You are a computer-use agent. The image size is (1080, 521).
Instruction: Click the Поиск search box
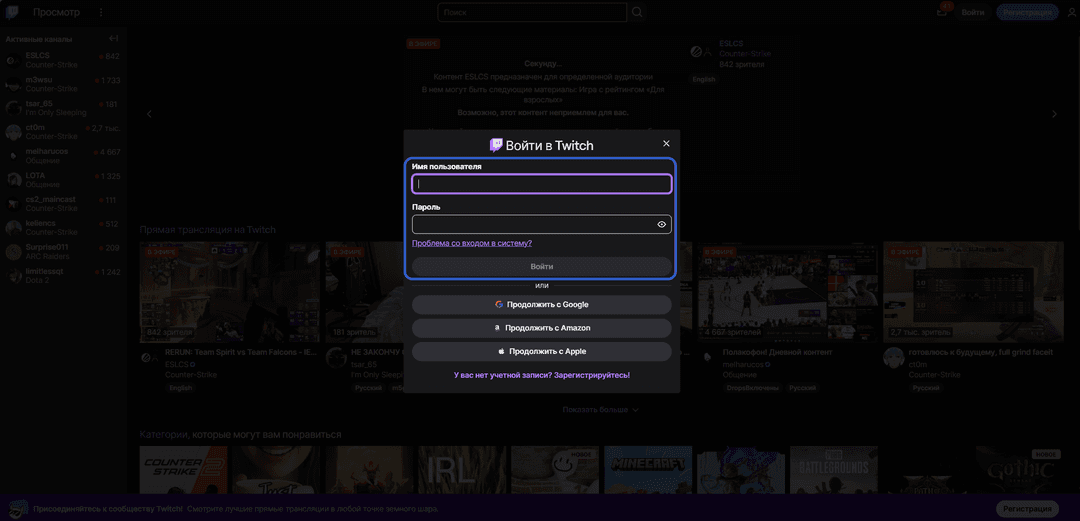532,12
